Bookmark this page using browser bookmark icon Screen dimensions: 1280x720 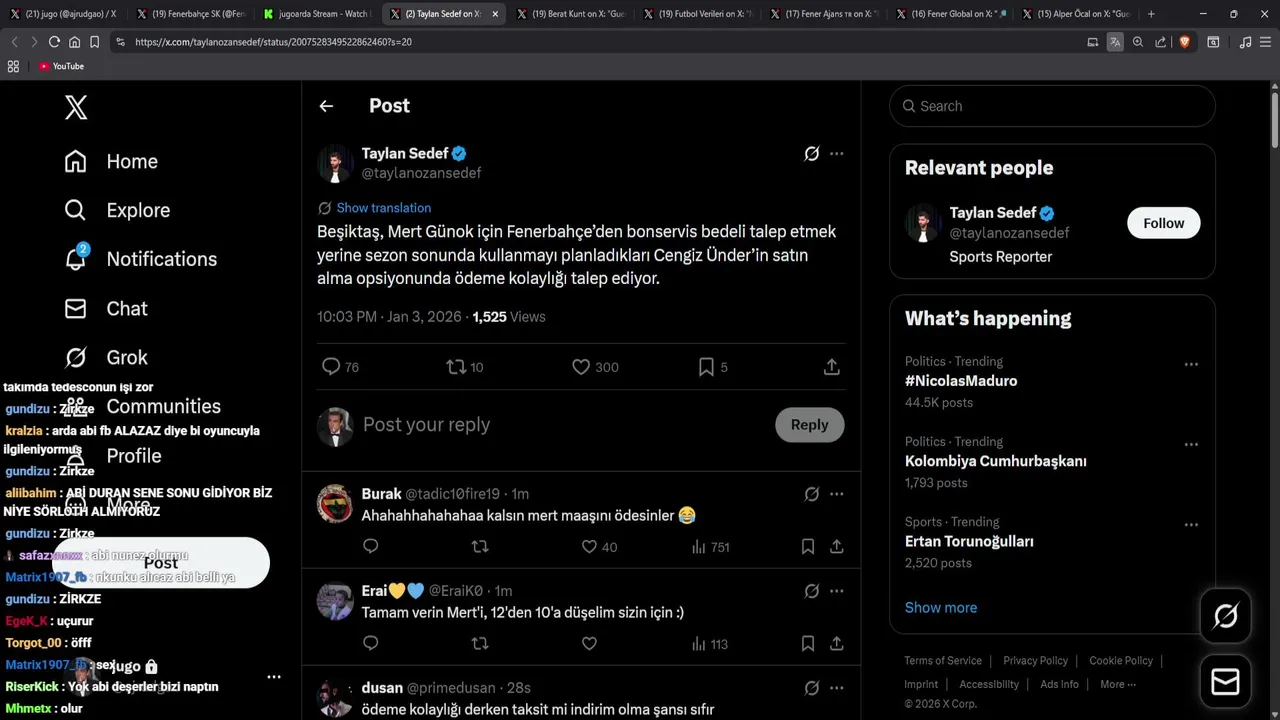pos(94,42)
